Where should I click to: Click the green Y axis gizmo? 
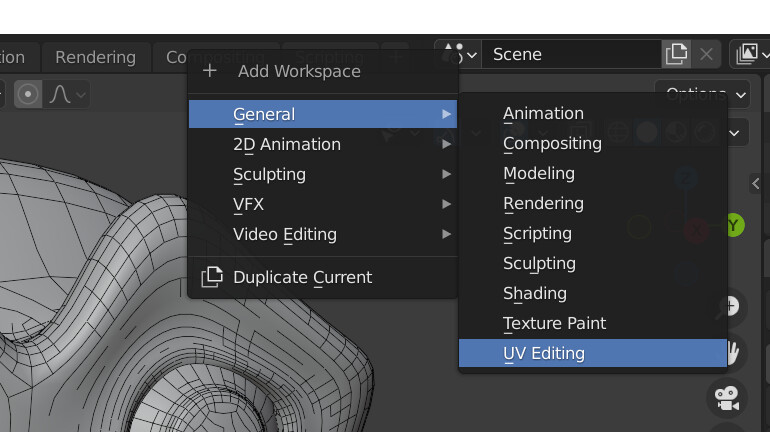click(733, 225)
